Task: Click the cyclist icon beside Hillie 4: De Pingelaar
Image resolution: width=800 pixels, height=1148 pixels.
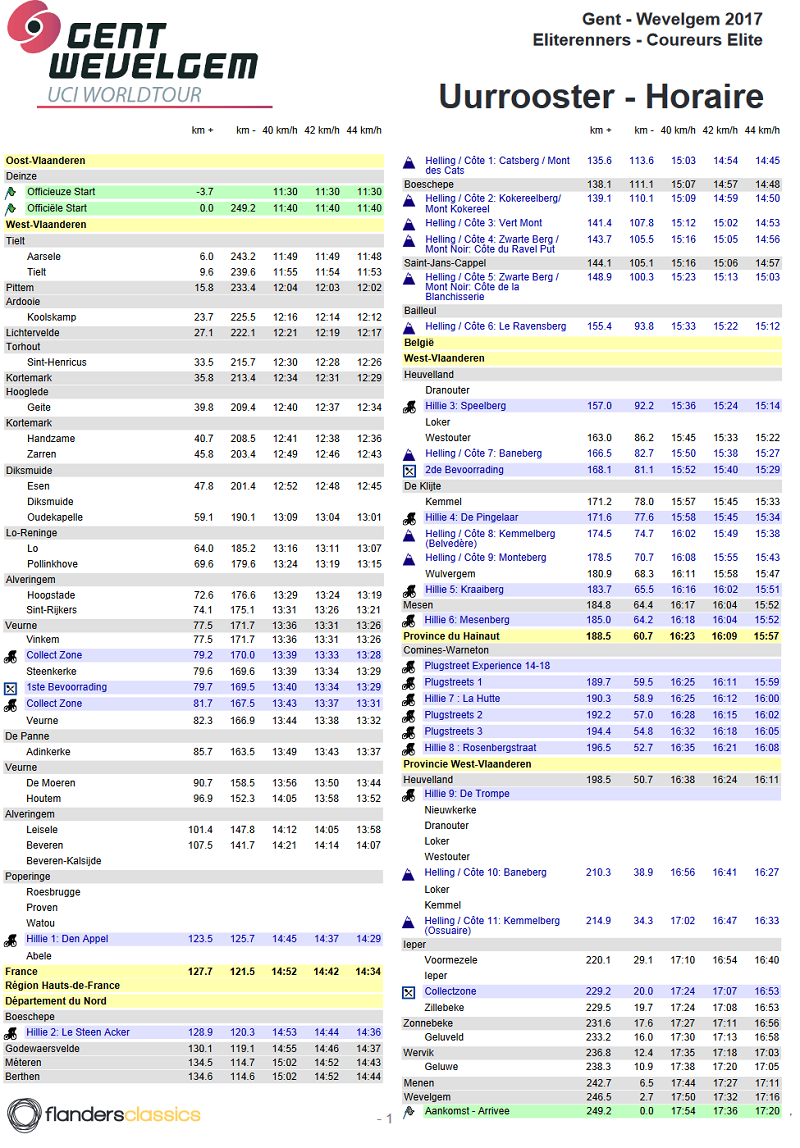Action: click(x=409, y=518)
